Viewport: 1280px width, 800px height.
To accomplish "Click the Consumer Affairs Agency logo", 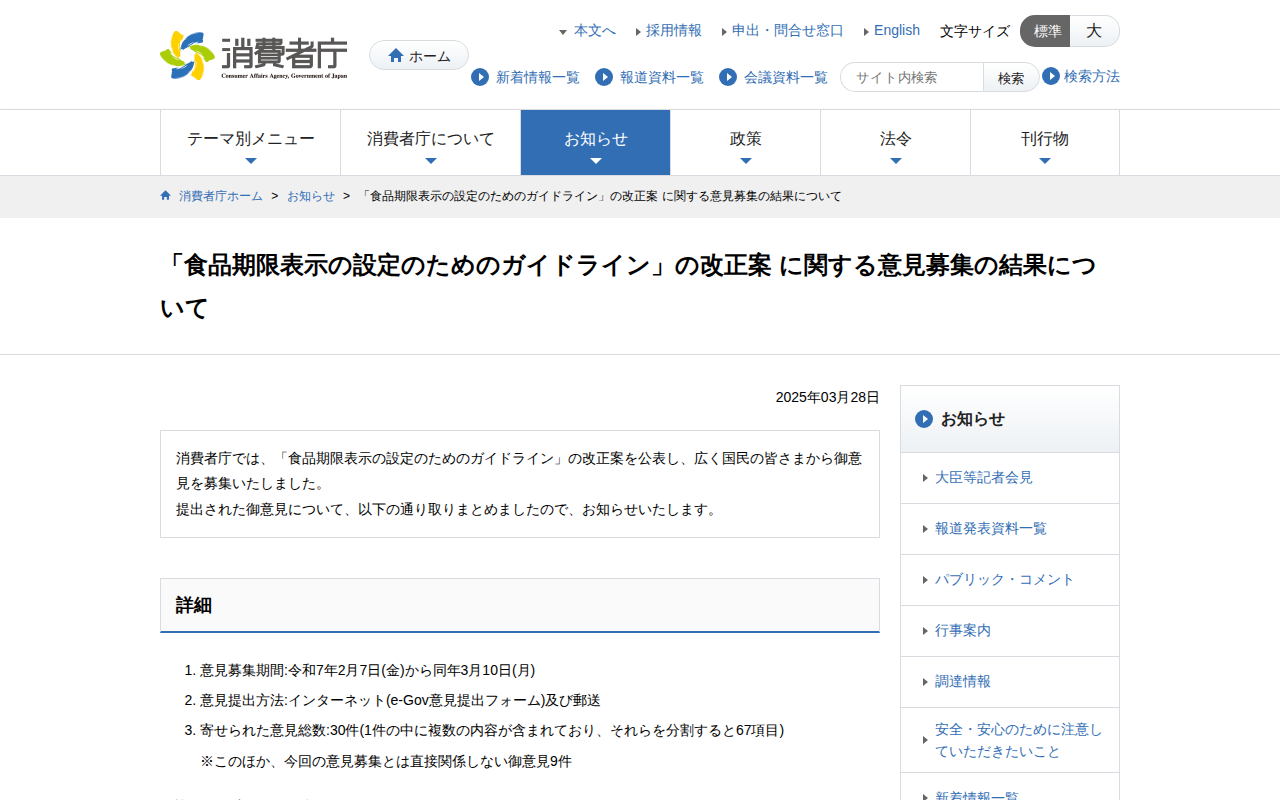I will (x=254, y=55).
